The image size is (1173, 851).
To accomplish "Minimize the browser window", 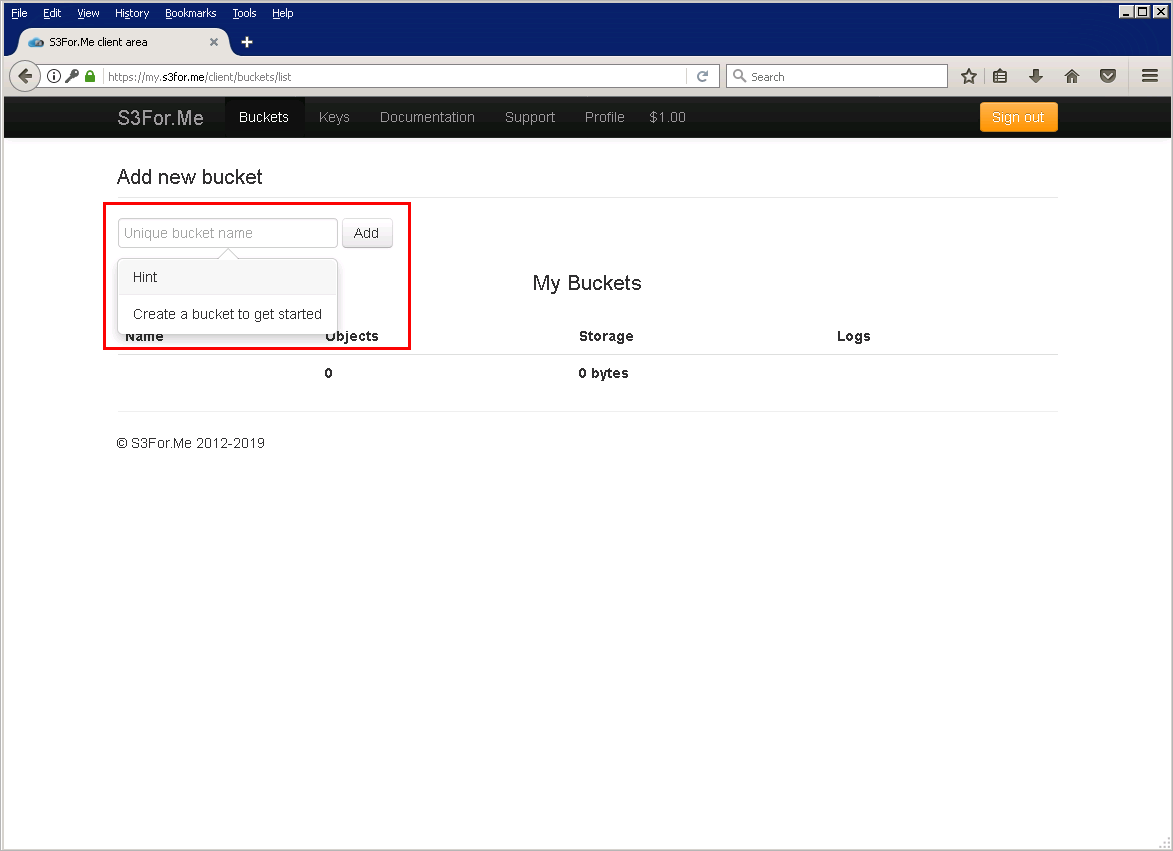I will (x=1126, y=12).
